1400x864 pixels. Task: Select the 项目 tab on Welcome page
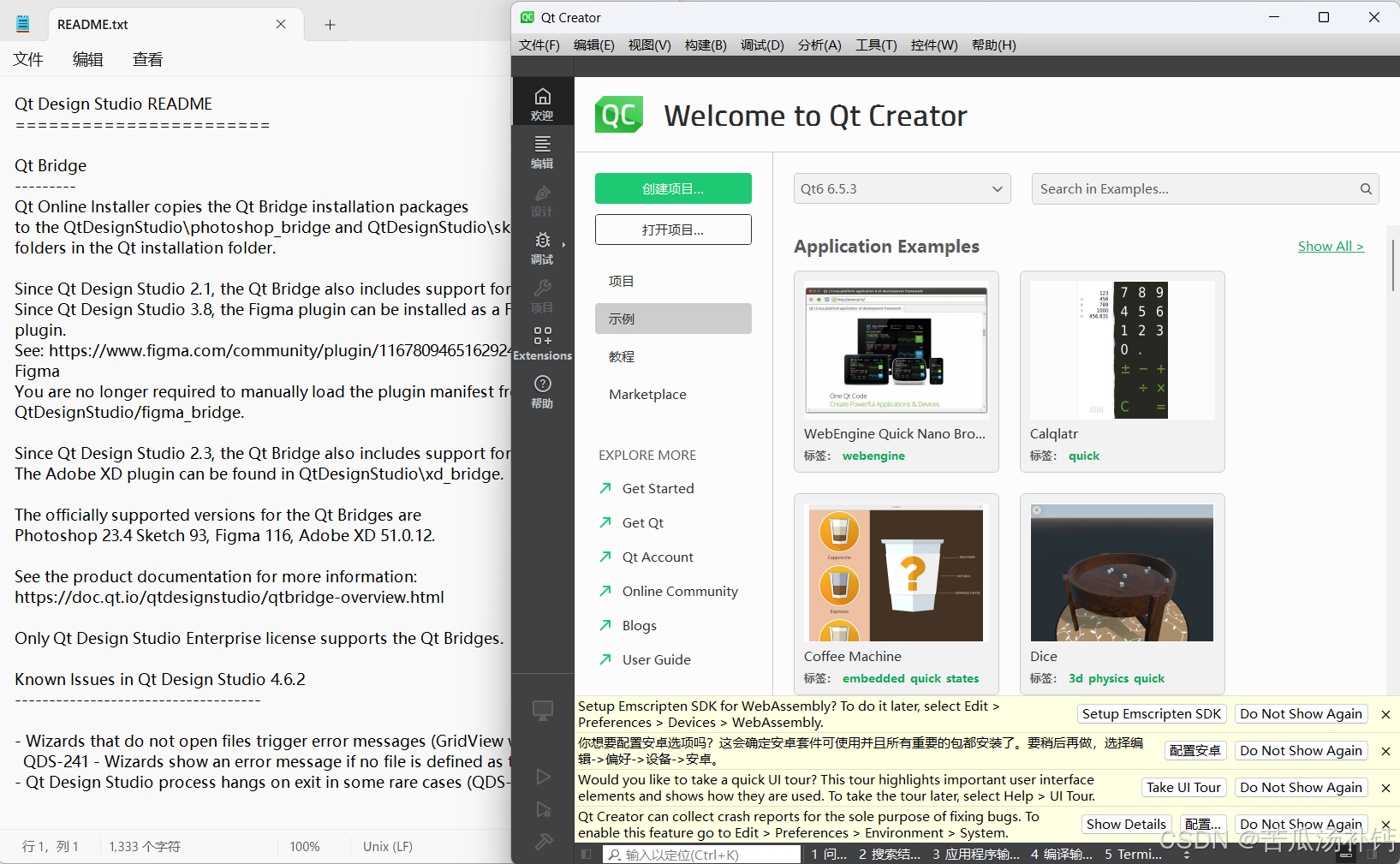point(673,281)
